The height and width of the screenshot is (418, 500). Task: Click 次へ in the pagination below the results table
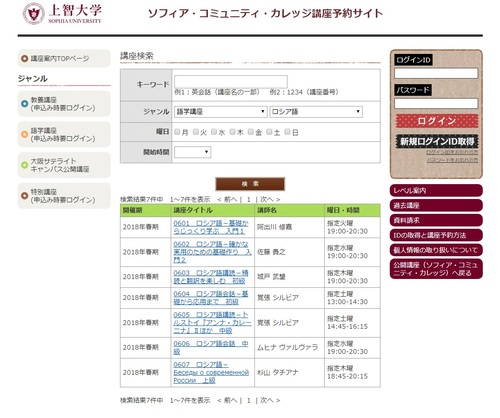coord(267,400)
